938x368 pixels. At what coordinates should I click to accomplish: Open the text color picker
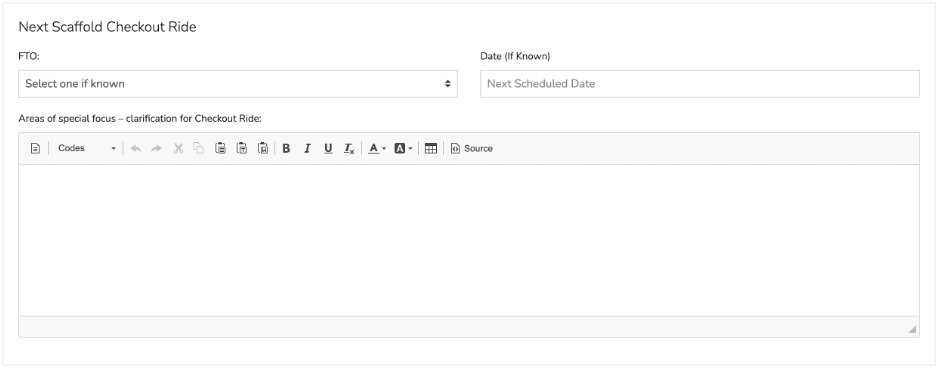coord(377,148)
